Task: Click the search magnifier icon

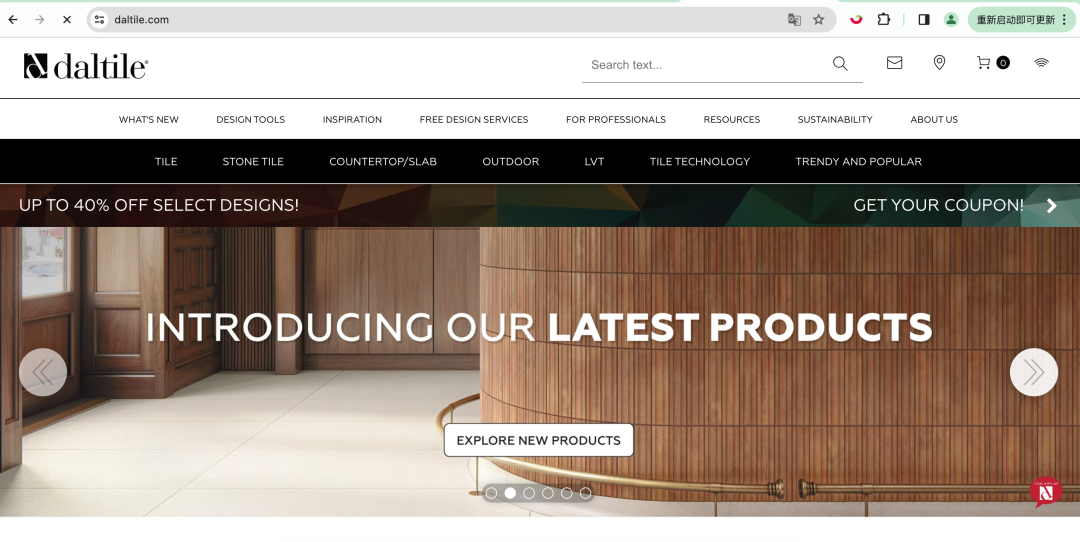Action: click(x=840, y=63)
